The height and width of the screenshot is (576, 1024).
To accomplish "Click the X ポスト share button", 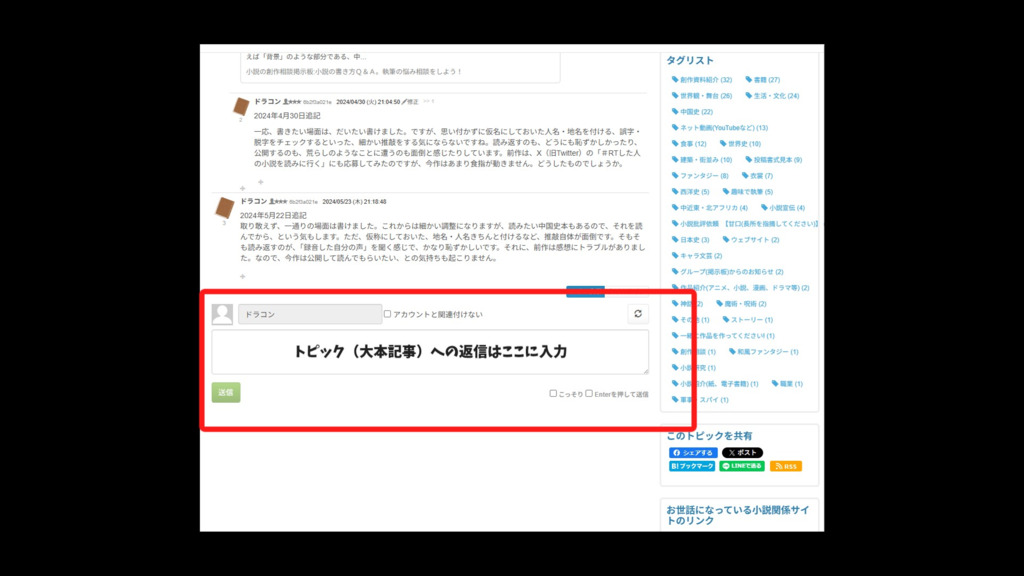I will point(743,453).
